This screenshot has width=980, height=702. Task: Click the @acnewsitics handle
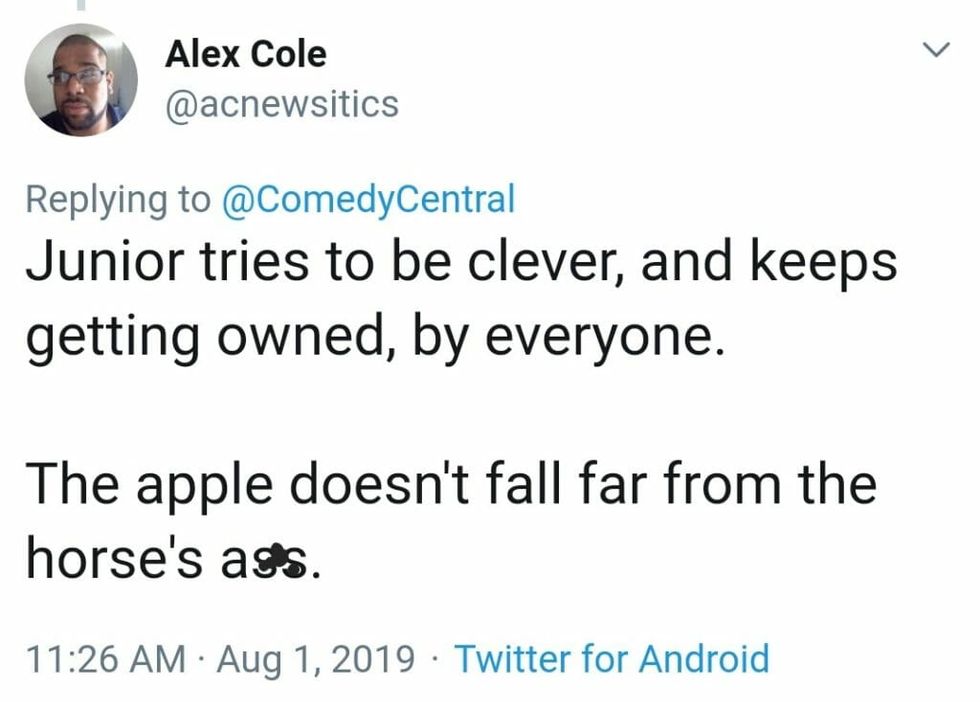[x=280, y=103]
